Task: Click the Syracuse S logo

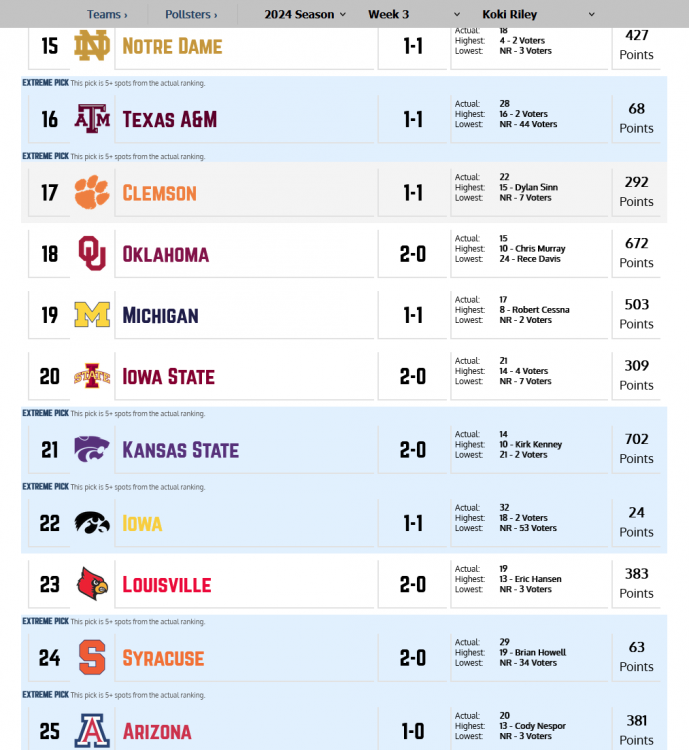Action: (93, 658)
